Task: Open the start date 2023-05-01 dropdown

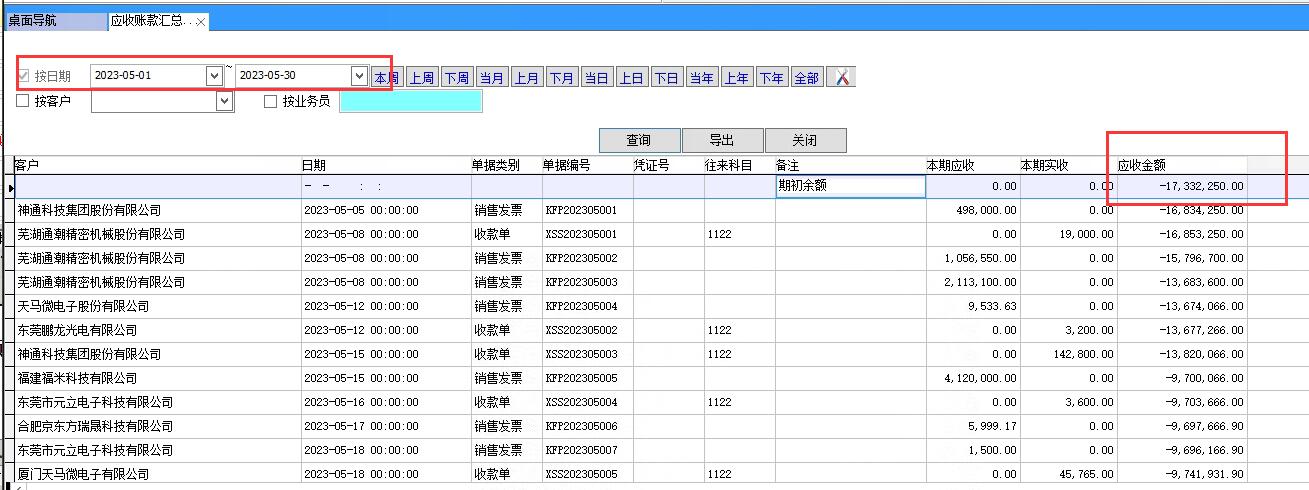Action: pos(213,75)
